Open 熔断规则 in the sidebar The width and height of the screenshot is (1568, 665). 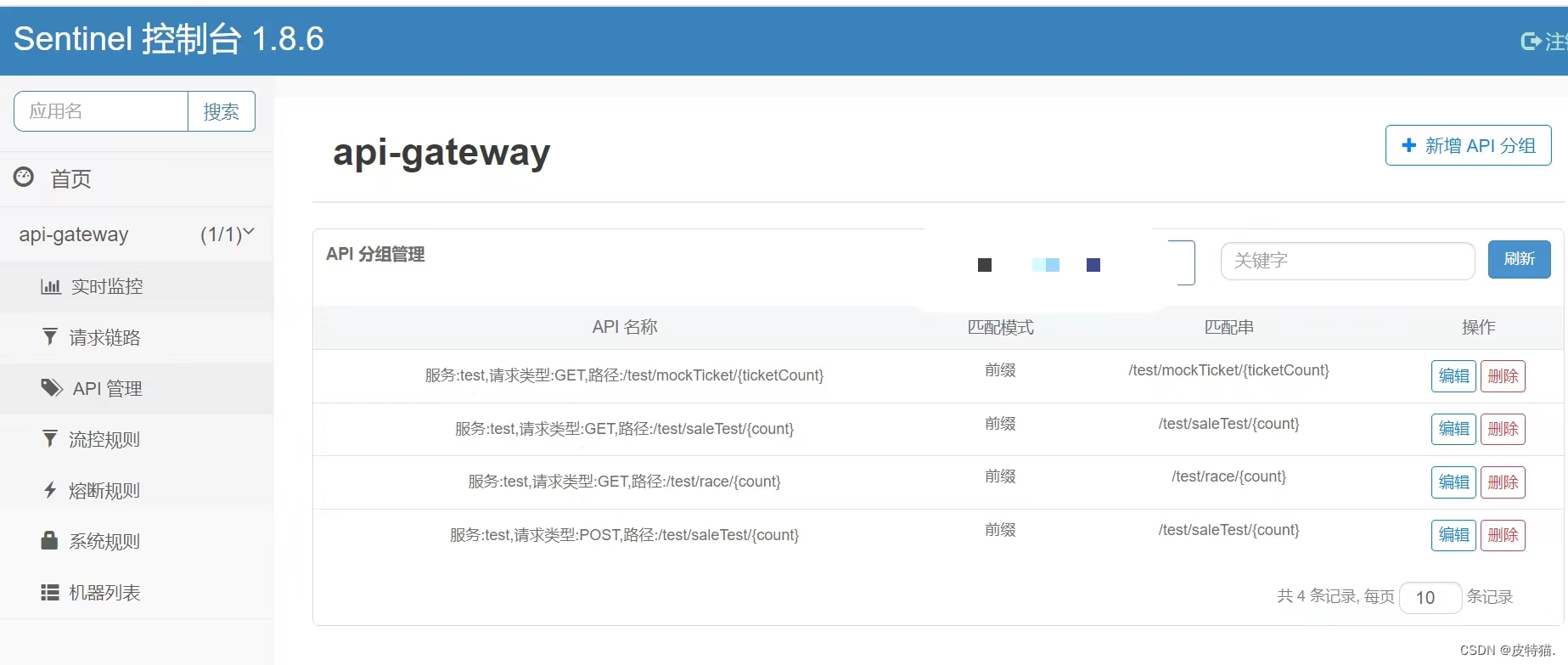[137, 490]
